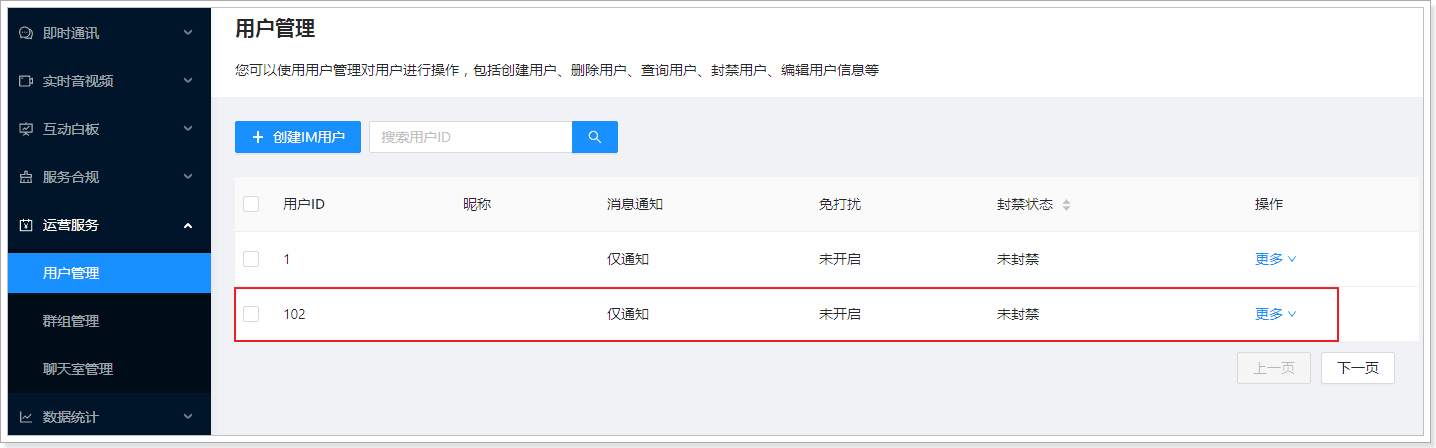Toggle the select-all checkbox in table header

[251, 204]
